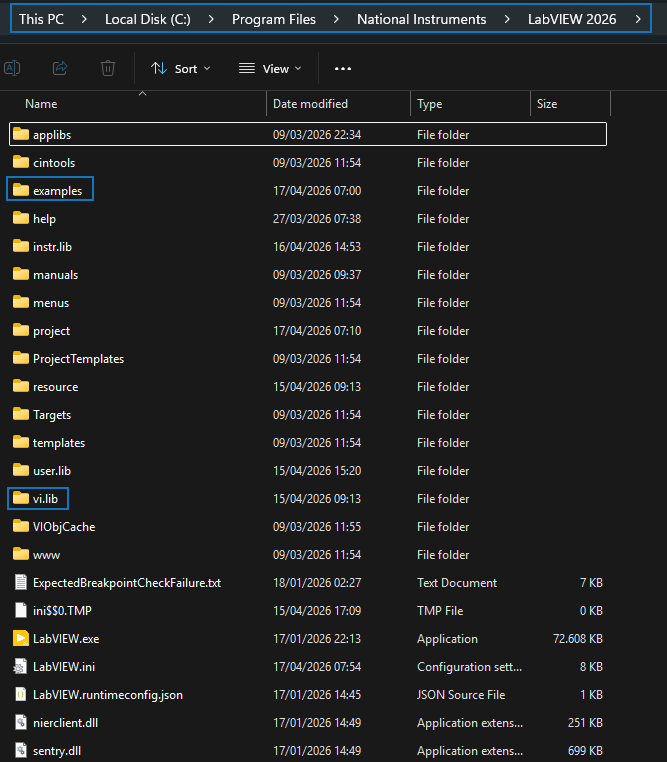Select the ExpectedBreakpointCheckFailure.txt document icon
This screenshot has height=762, width=667.
[x=21, y=582]
